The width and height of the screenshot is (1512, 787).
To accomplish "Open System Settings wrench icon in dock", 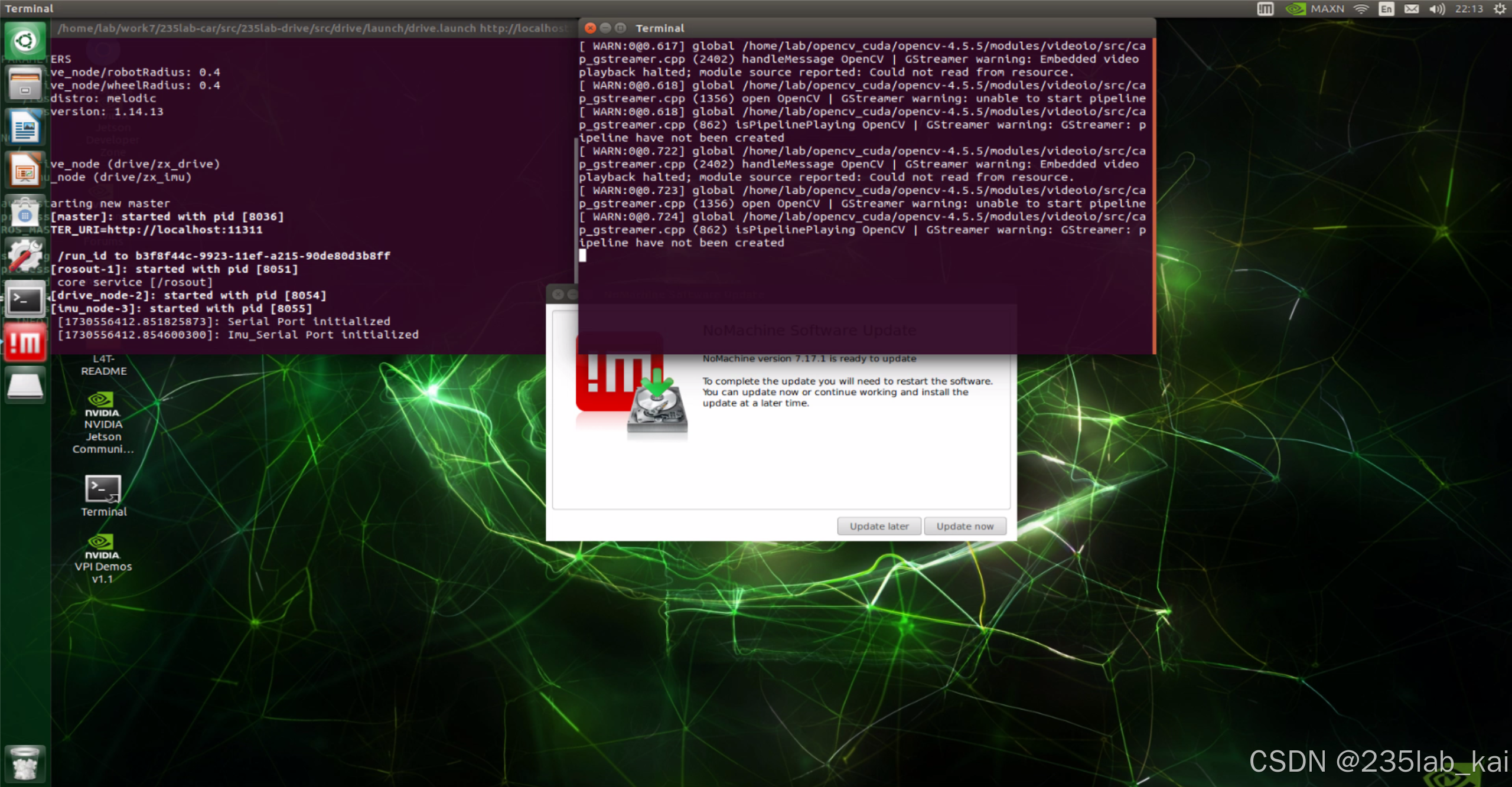I will [x=25, y=257].
